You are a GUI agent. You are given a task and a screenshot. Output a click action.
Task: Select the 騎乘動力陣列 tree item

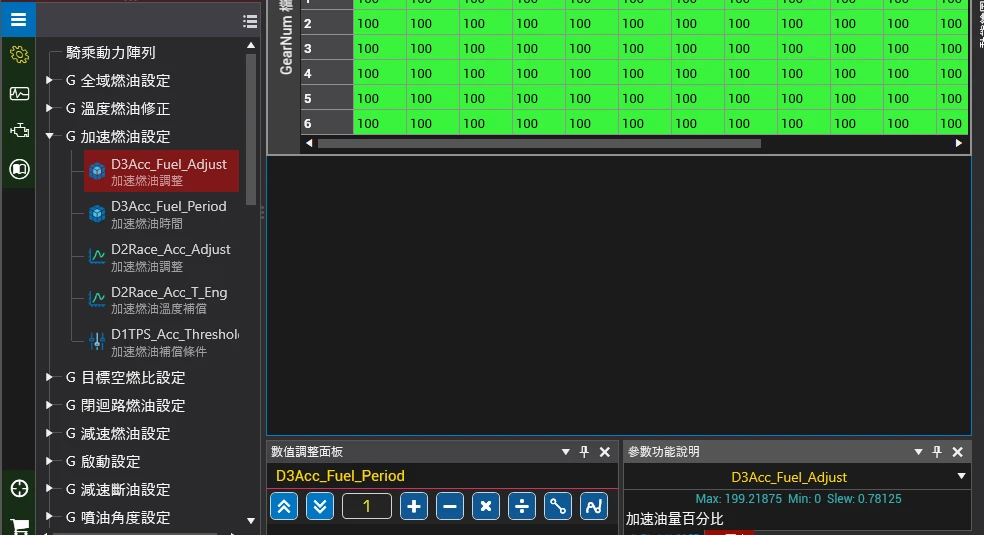tap(110, 53)
